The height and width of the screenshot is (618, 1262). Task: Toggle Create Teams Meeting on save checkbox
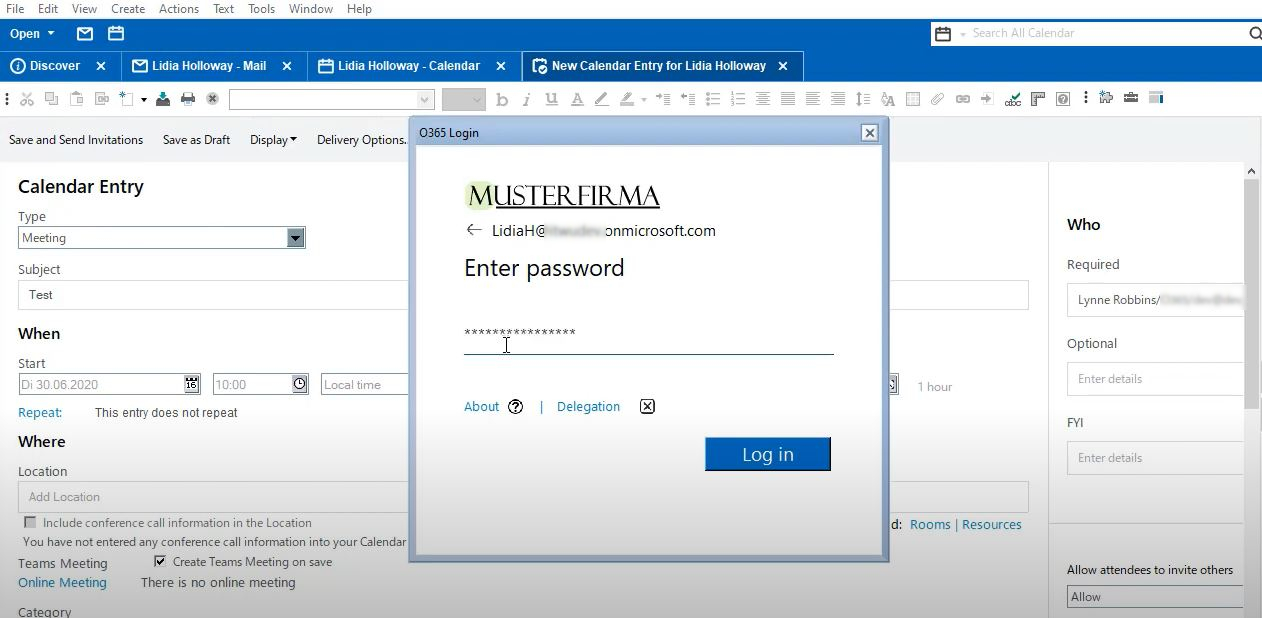pyautogui.click(x=160, y=562)
